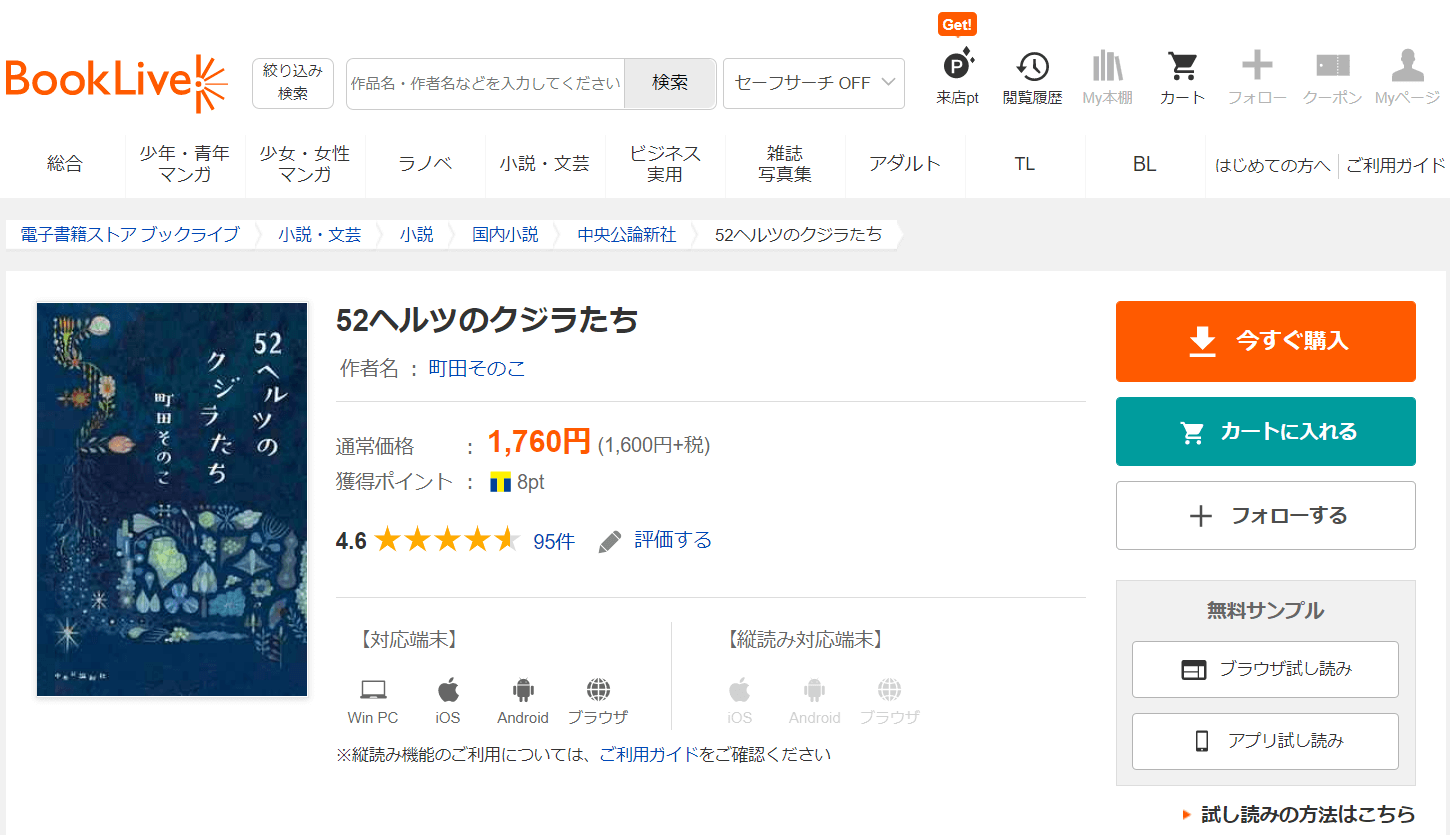Open the 閲覧履歴 browsing history icon
The height and width of the screenshot is (835, 1450).
click(1032, 69)
